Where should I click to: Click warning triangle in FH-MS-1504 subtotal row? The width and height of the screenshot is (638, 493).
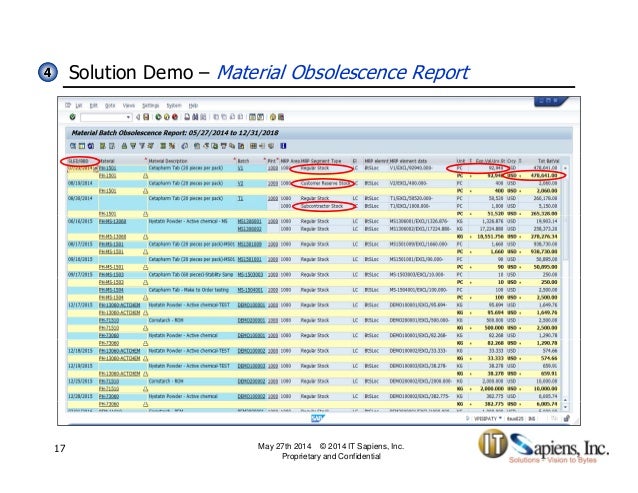(x=145, y=298)
